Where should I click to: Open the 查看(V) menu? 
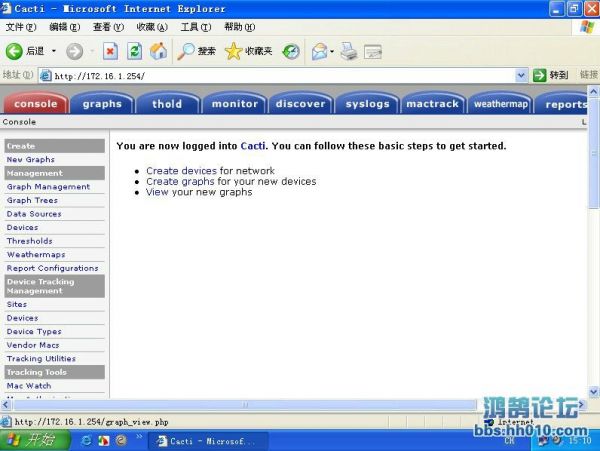pyautogui.click(x=108, y=27)
